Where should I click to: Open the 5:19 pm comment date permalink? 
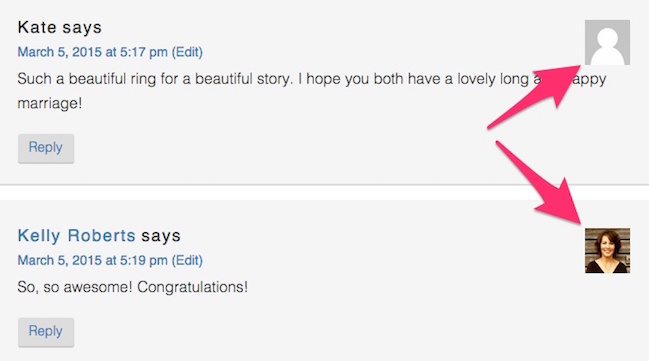[93, 260]
